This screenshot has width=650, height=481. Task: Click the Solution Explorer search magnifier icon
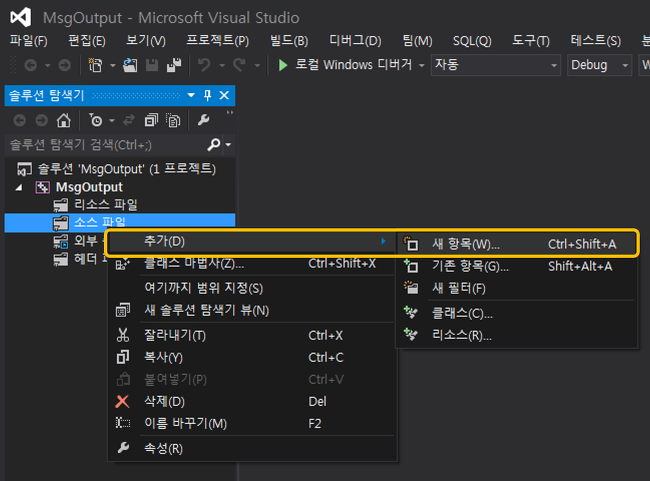(214, 145)
